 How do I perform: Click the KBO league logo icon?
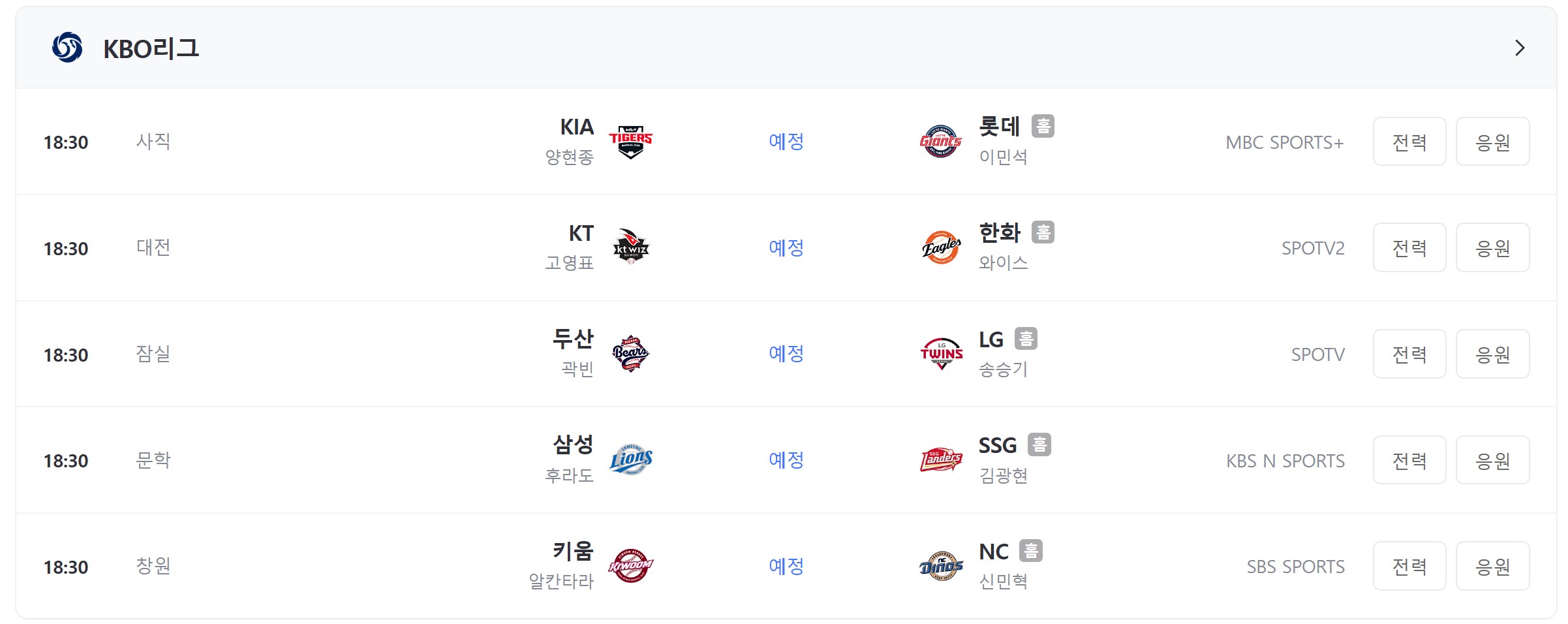(x=67, y=48)
